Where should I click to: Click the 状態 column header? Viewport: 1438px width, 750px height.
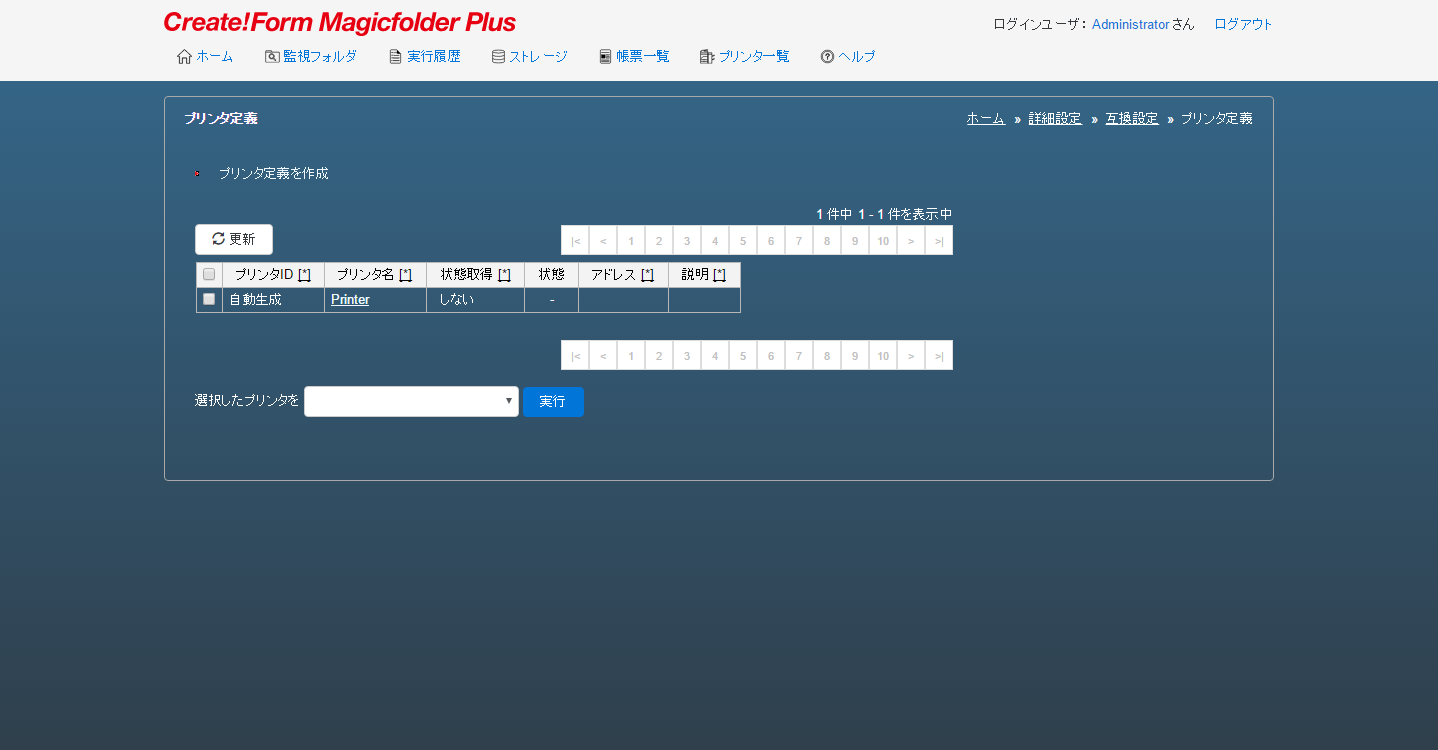[552, 275]
